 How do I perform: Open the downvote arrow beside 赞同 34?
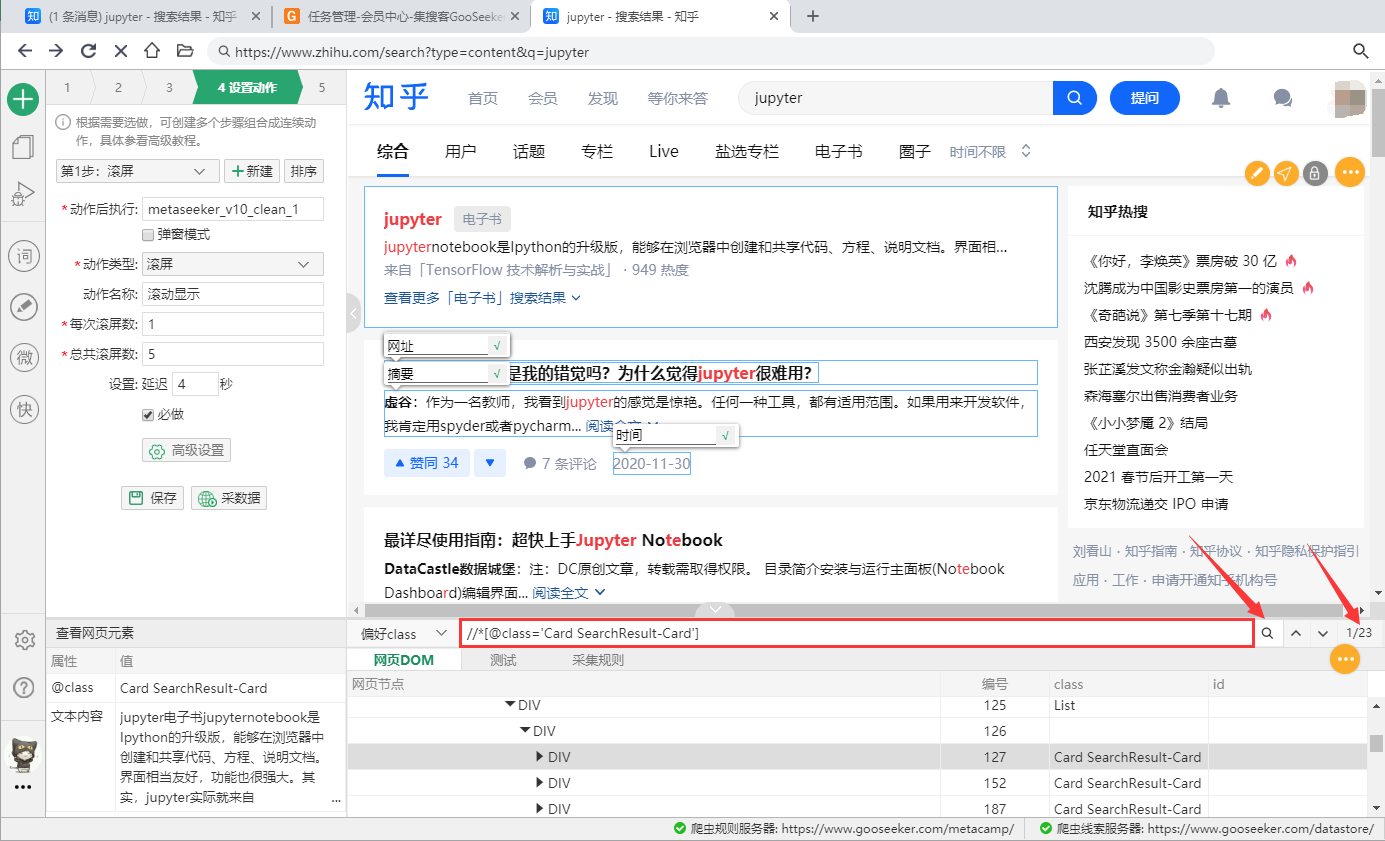pyautogui.click(x=490, y=463)
